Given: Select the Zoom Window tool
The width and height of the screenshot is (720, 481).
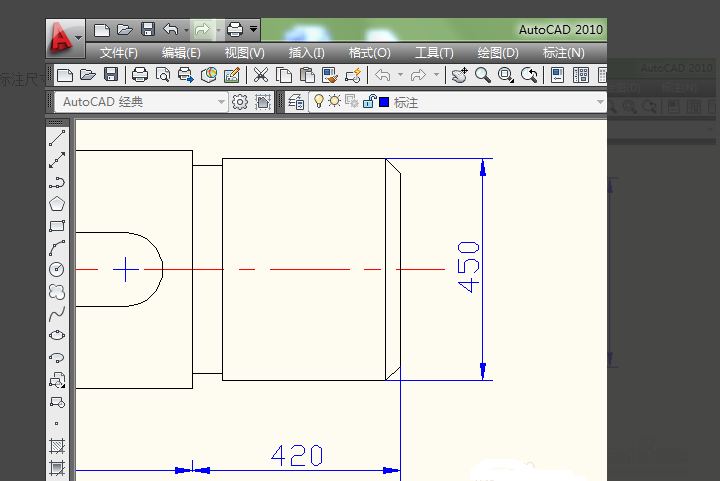Looking at the screenshot, I should coord(506,75).
